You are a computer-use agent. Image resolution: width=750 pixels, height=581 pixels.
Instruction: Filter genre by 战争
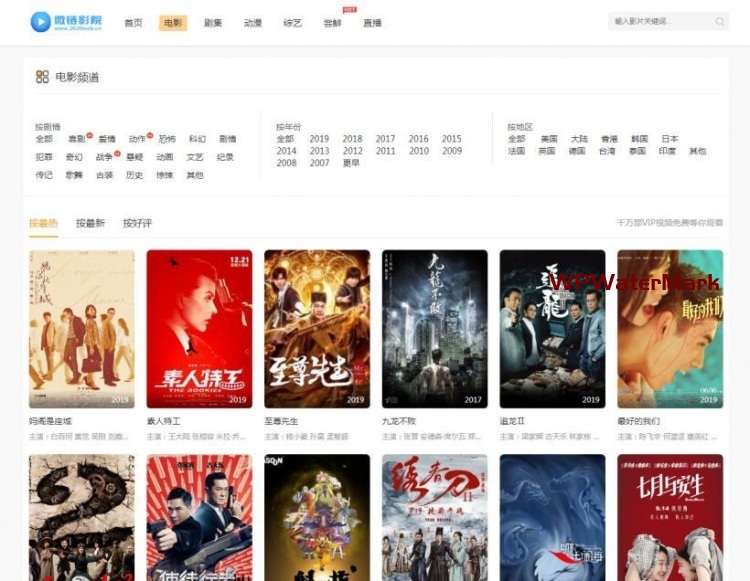(x=104, y=157)
